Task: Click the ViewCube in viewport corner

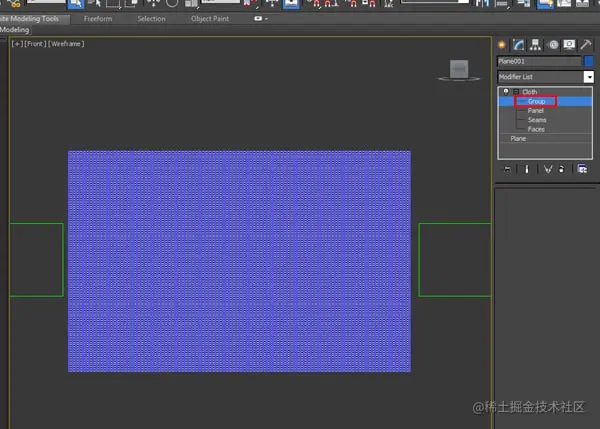Action: click(459, 70)
